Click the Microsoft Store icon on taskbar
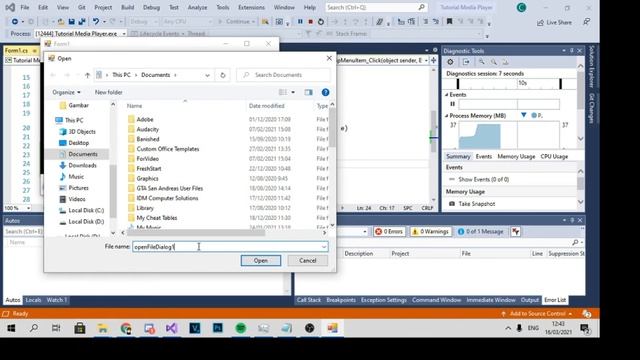 (x=80, y=328)
